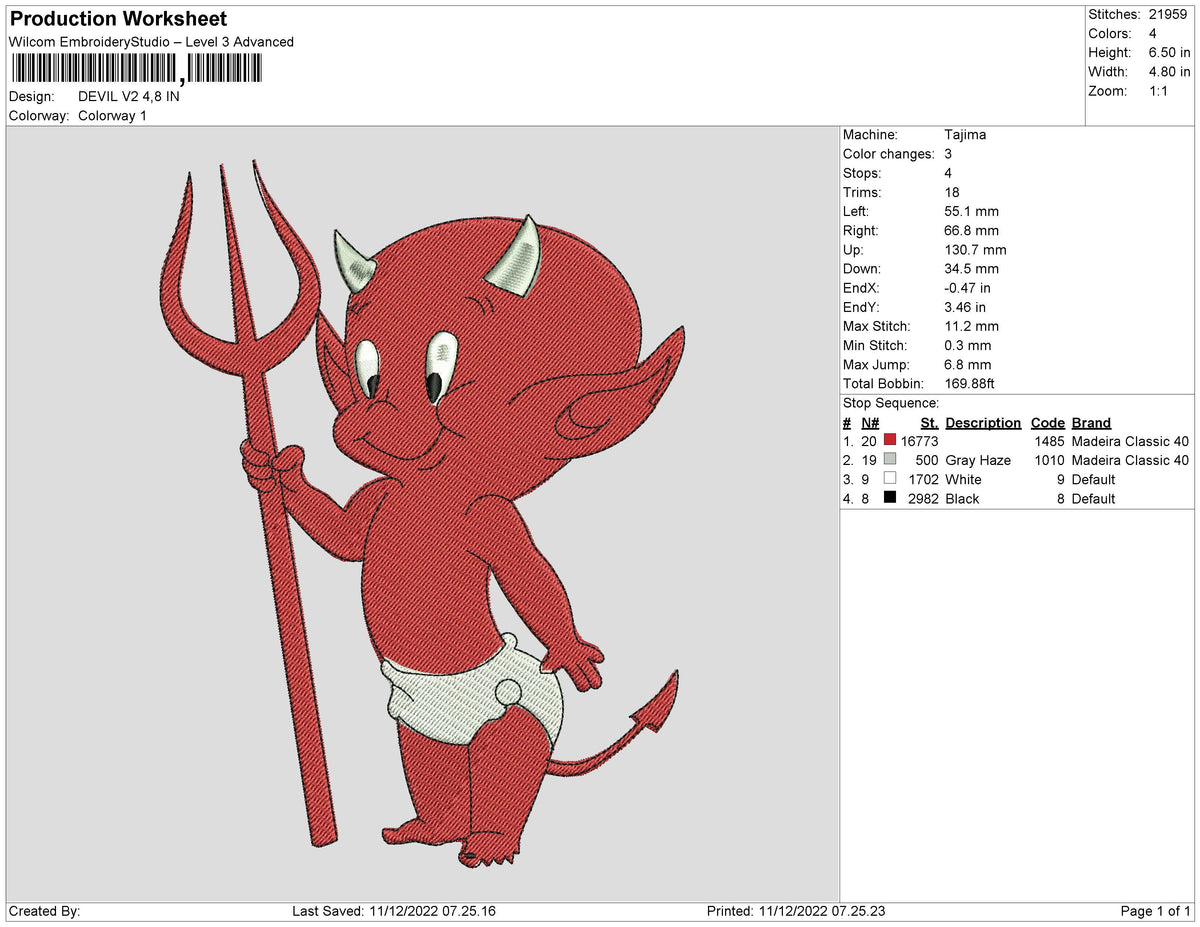
Task: Click the Black thread color chip
Action: pyautogui.click(x=890, y=498)
